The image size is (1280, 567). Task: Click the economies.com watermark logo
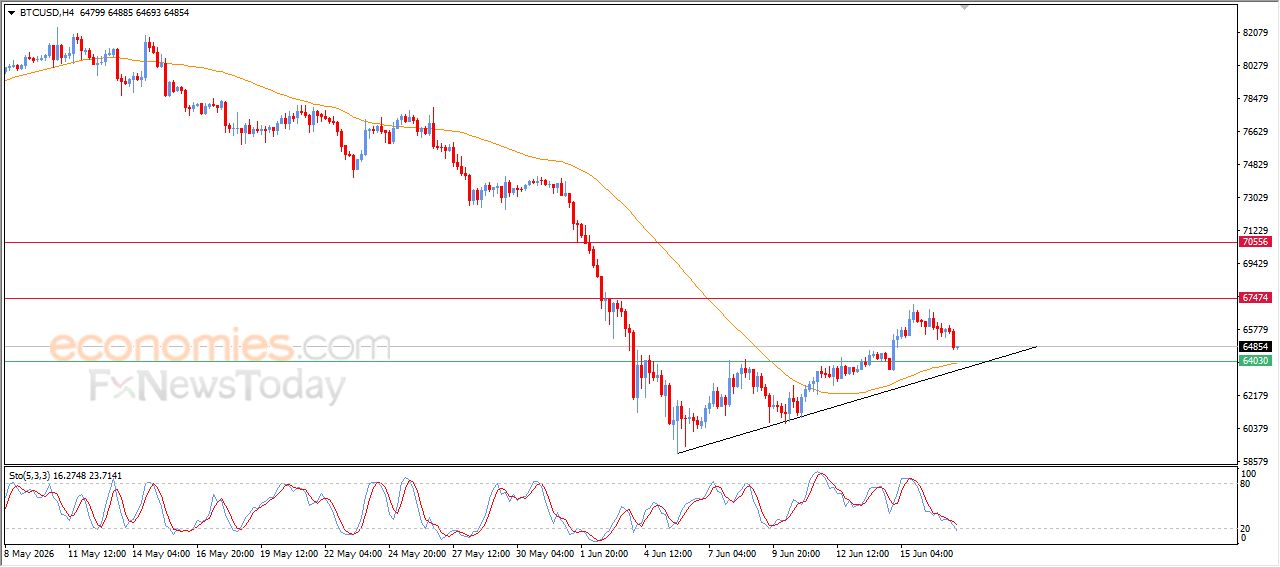tap(220, 347)
